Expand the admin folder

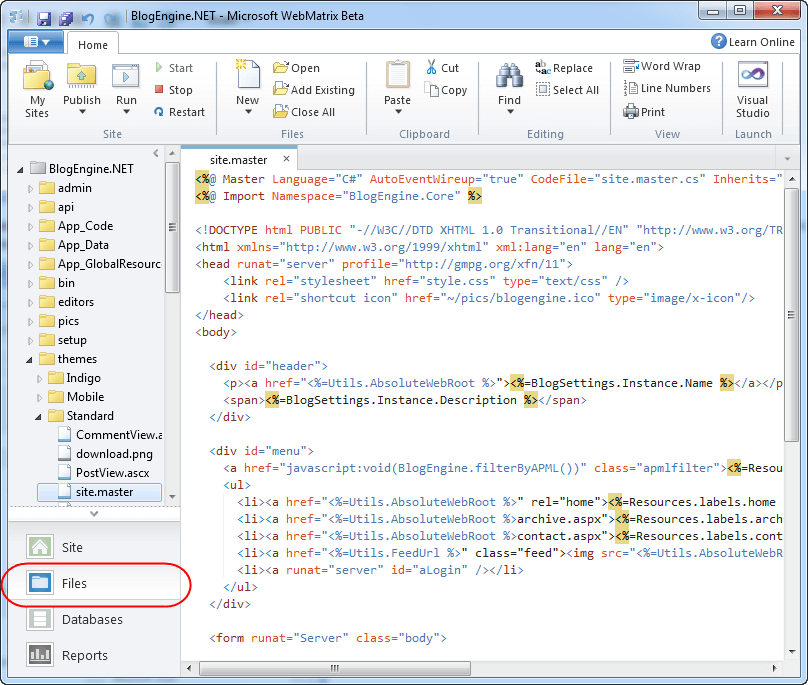[30, 189]
